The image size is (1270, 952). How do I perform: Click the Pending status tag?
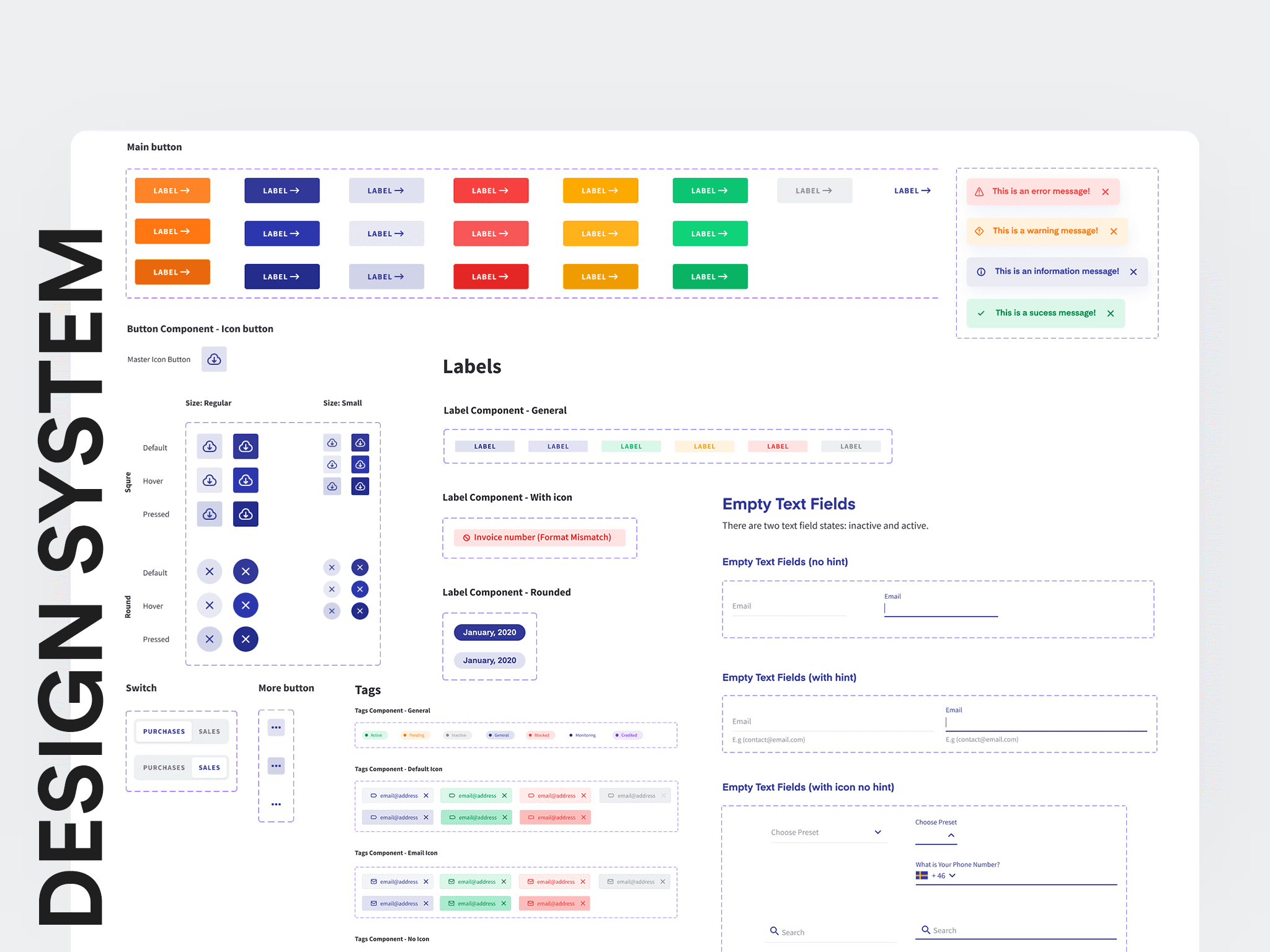coord(414,735)
